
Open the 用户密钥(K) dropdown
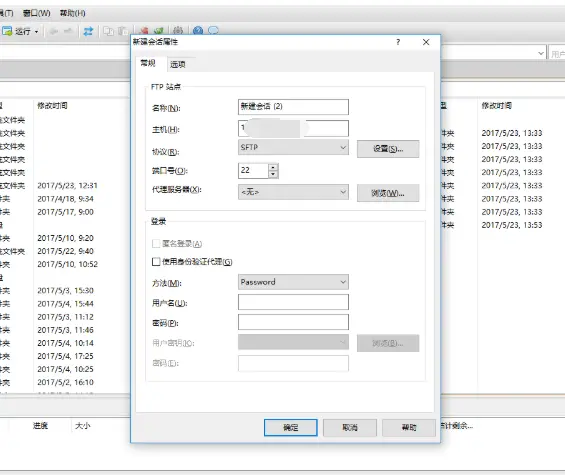coord(293,342)
